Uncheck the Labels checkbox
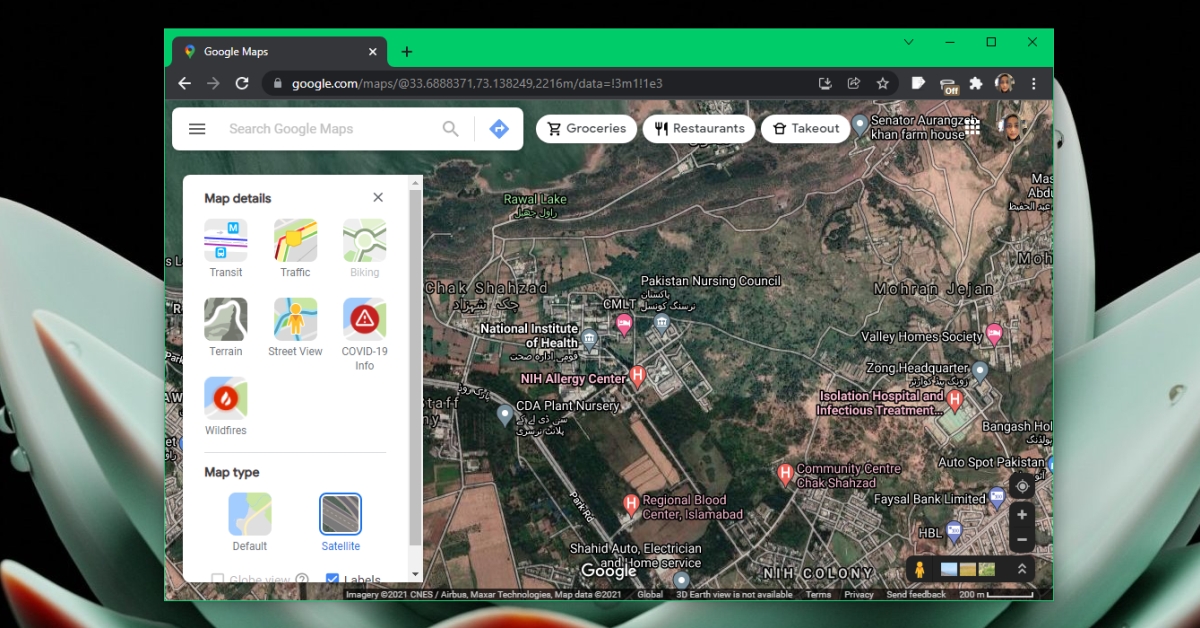This screenshot has width=1200, height=628. [x=332, y=579]
